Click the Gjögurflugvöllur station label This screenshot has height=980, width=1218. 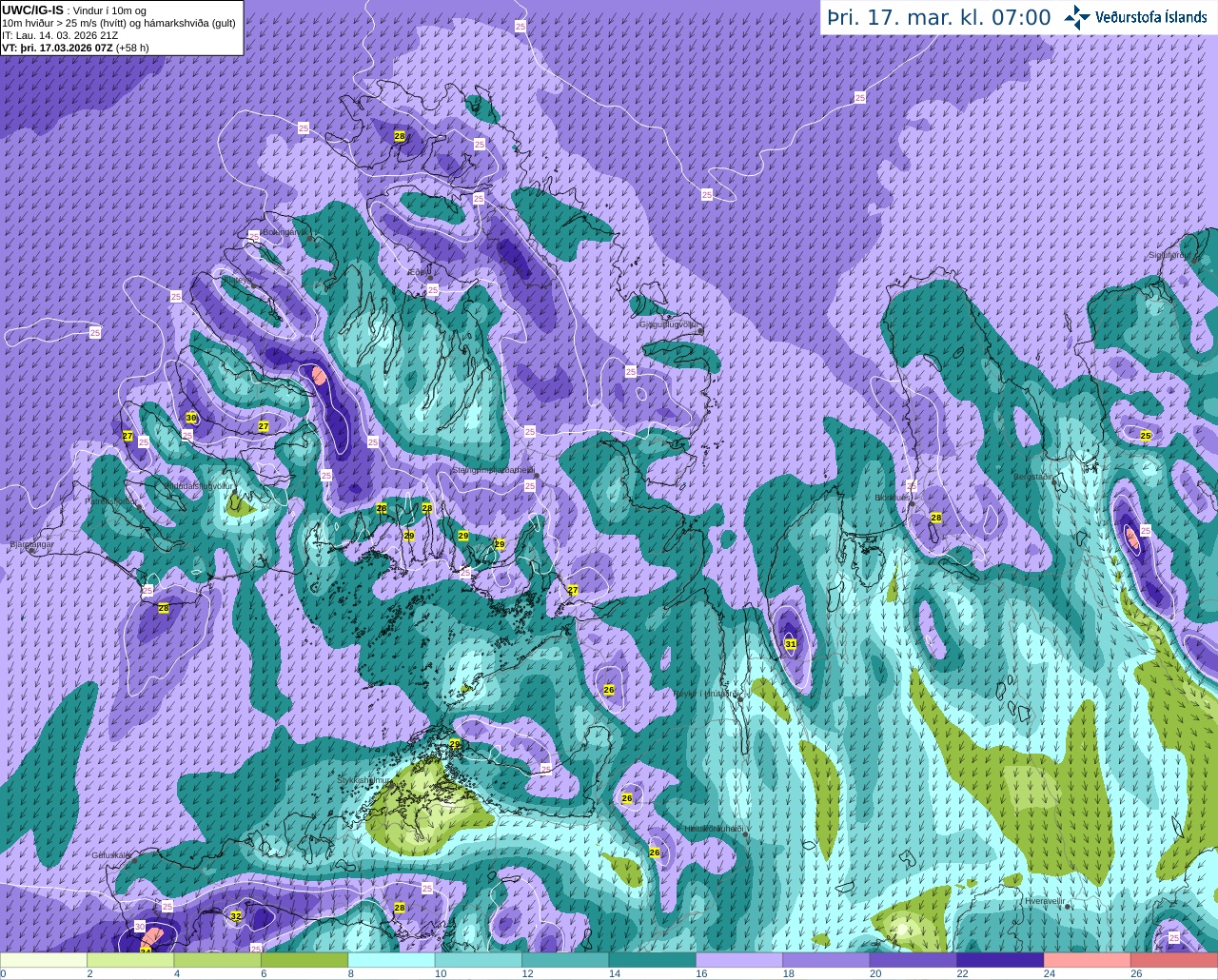[x=669, y=324]
